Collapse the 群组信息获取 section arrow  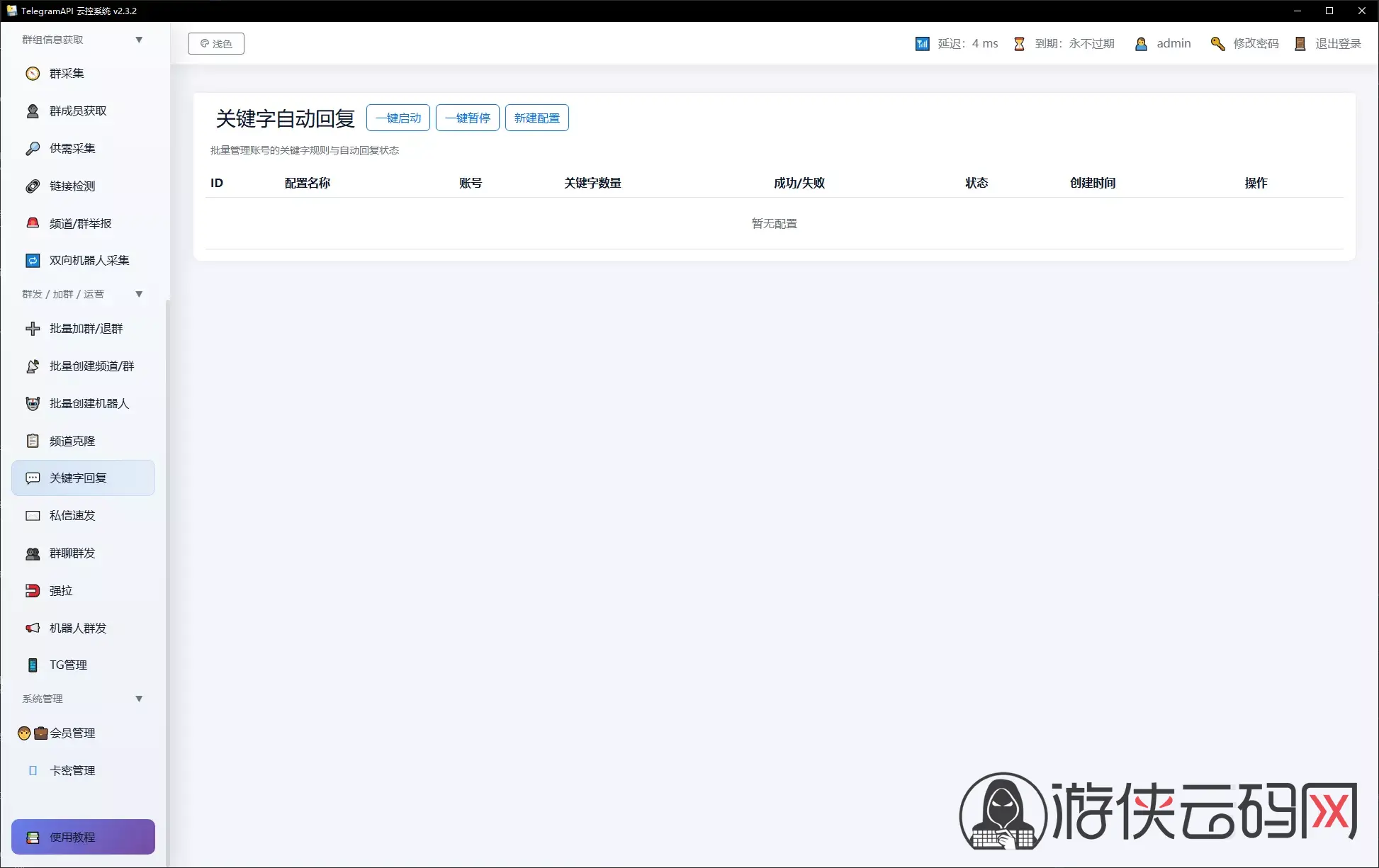click(139, 40)
